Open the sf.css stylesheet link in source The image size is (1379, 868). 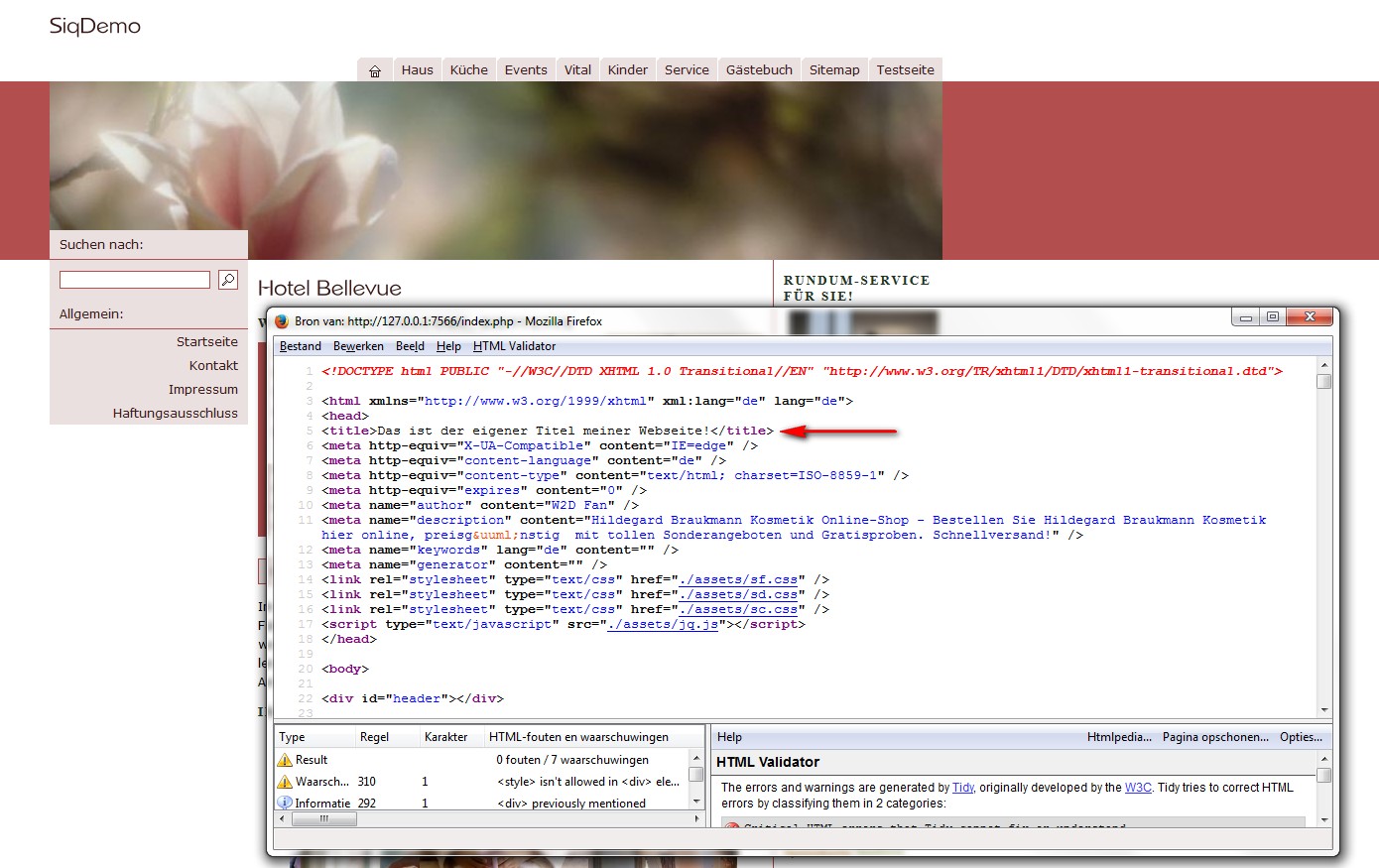[x=738, y=579]
